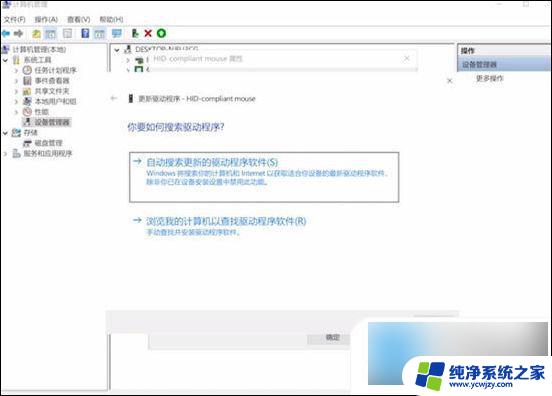This screenshot has height=396, width=552.
Task: Expand the 性能 tree node
Action: [16, 112]
